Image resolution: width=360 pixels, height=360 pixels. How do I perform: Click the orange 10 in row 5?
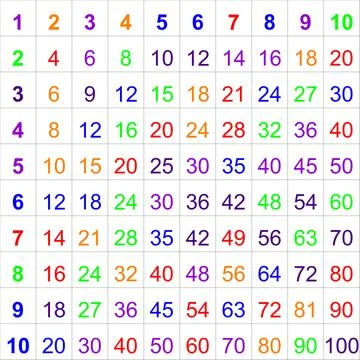pyautogui.click(x=54, y=166)
